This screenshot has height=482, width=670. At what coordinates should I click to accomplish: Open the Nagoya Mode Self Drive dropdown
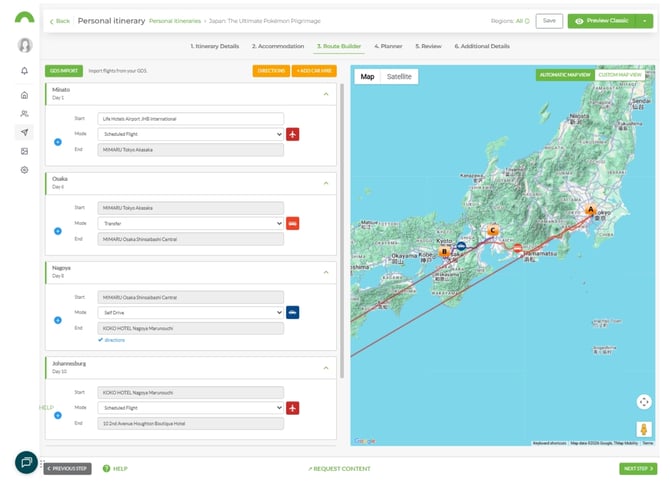190,312
